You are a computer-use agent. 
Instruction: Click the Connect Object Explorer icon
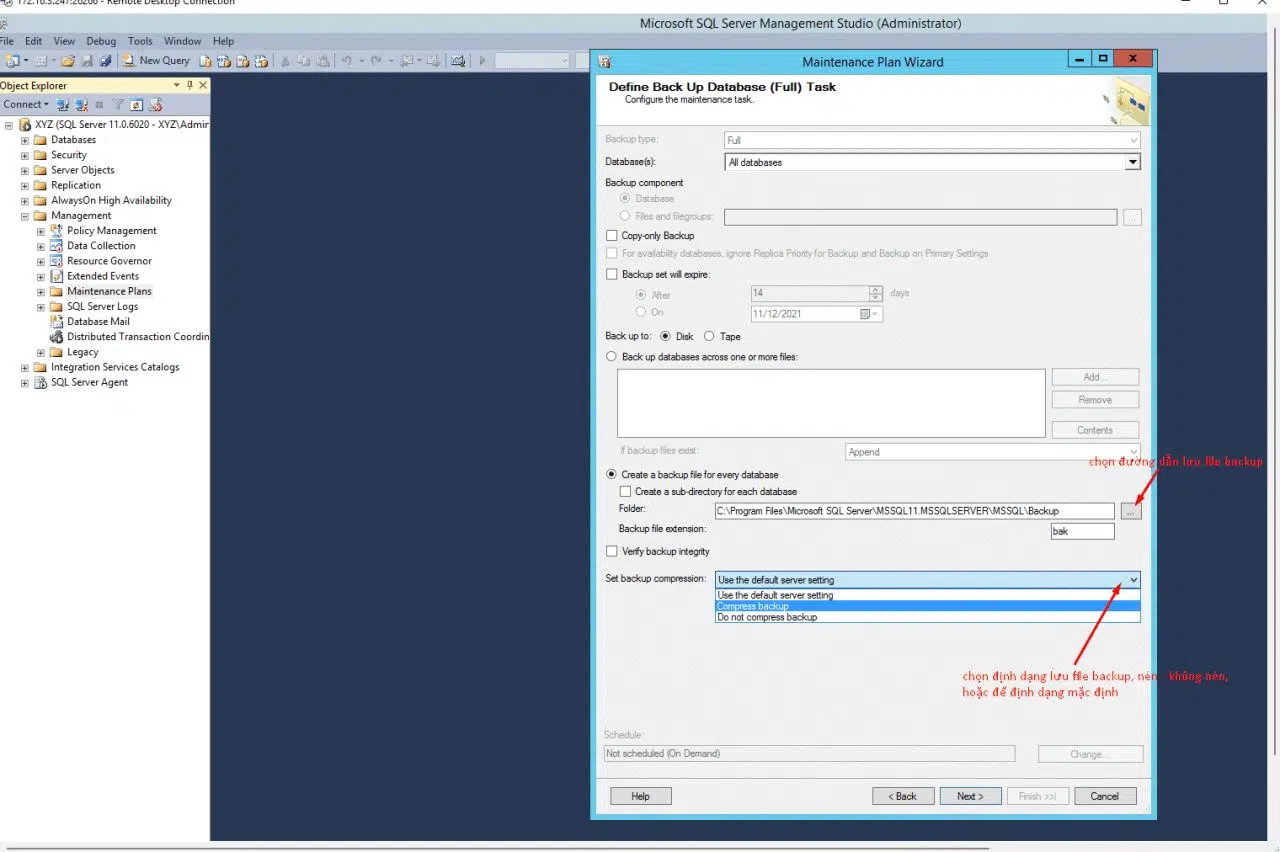pos(63,105)
